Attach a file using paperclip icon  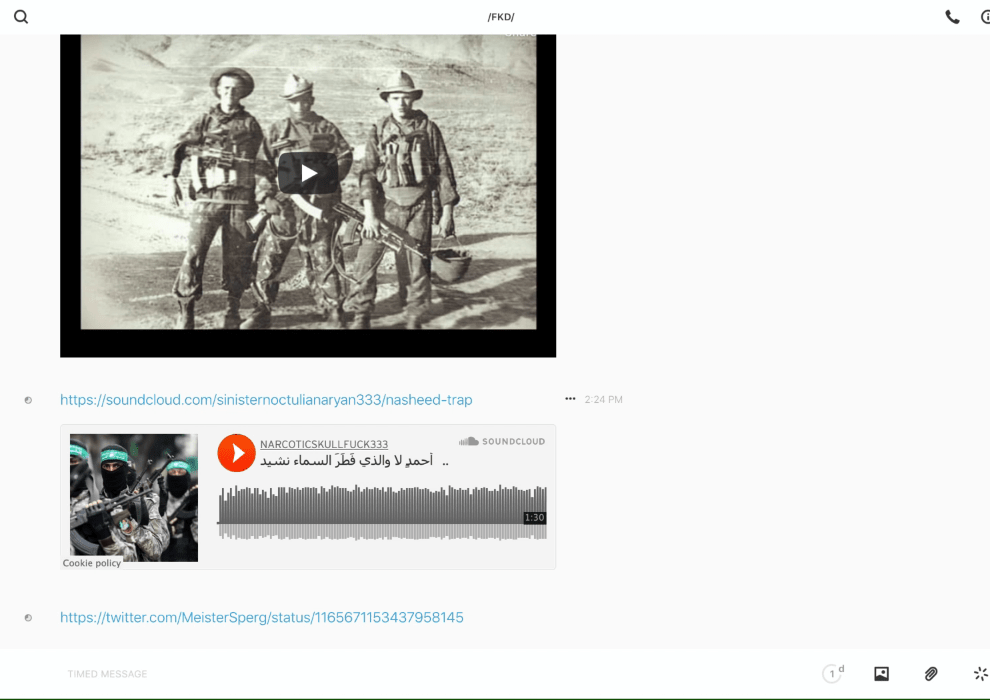pyautogui.click(x=931, y=674)
